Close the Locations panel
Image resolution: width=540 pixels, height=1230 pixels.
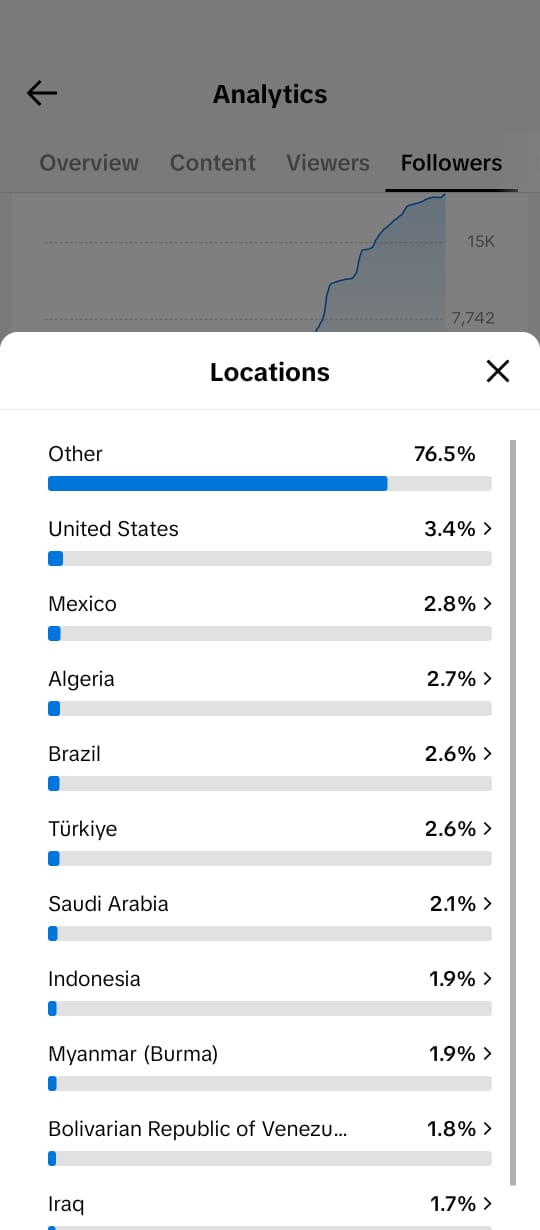pyautogui.click(x=497, y=372)
